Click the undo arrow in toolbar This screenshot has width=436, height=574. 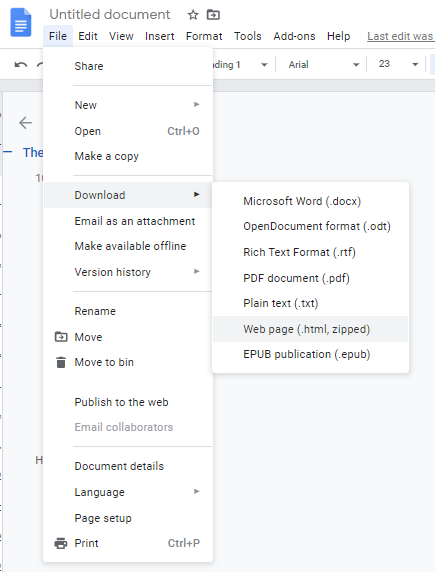(21, 65)
